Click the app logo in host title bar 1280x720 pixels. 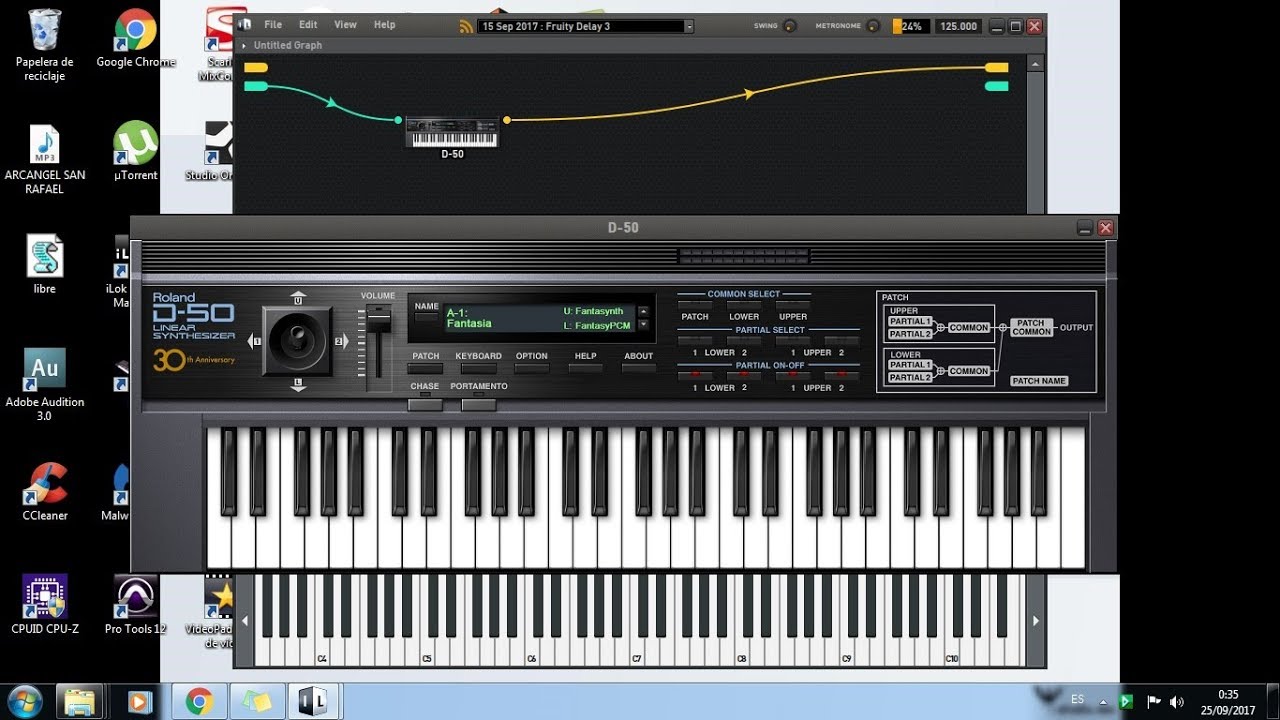[x=245, y=25]
